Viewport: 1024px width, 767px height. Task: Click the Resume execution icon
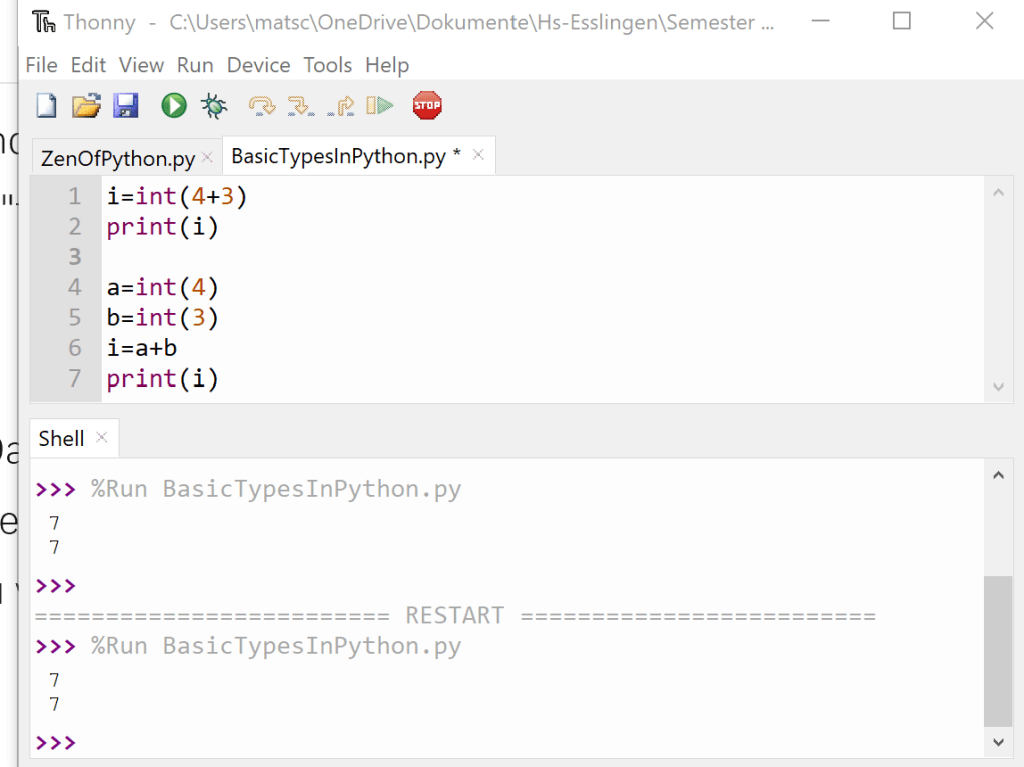(x=380, y=105)
